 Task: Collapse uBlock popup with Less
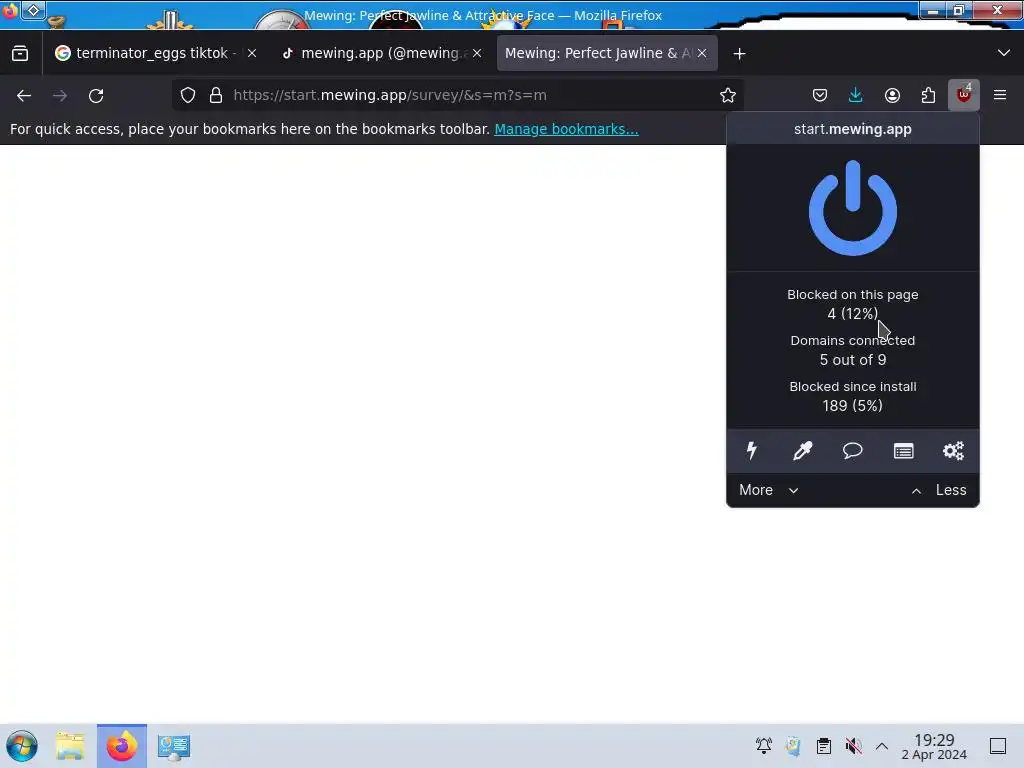point(938,490)
